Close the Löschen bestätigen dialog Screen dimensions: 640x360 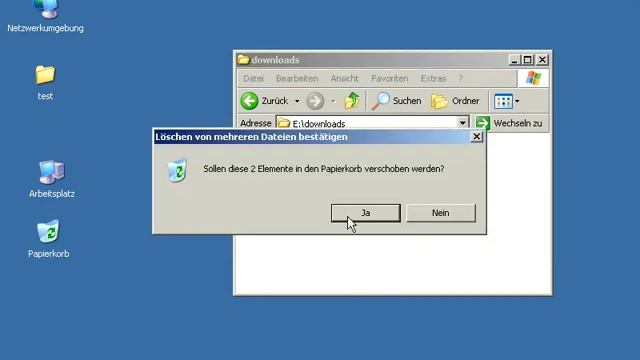pos(476,137)
